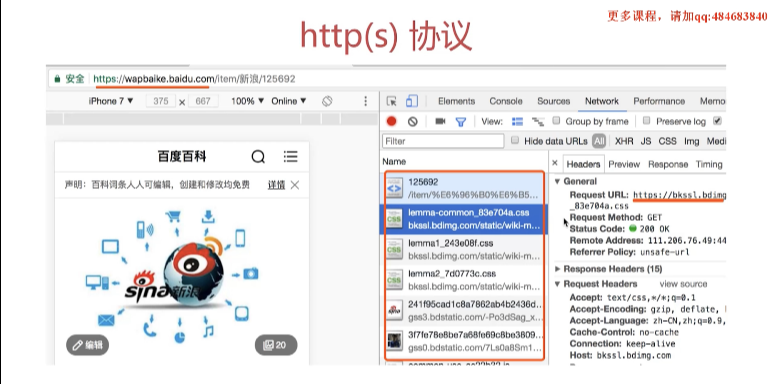Image resolution: width=770 pixels, height=384 pixels.
Task: Open the Console panel tab
Action: coord(506,101)
